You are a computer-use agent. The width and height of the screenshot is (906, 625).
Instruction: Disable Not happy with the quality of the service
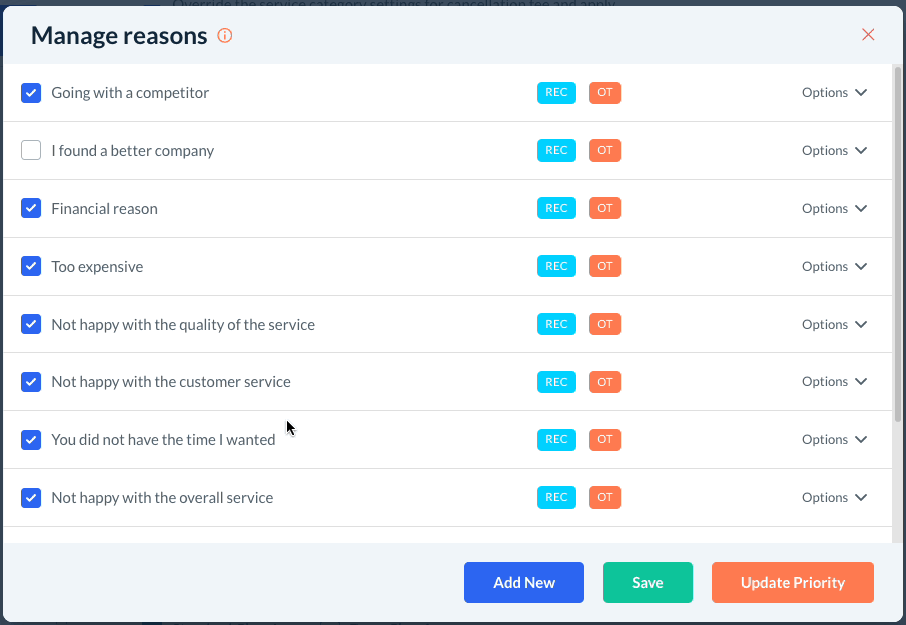click(31, 325)
